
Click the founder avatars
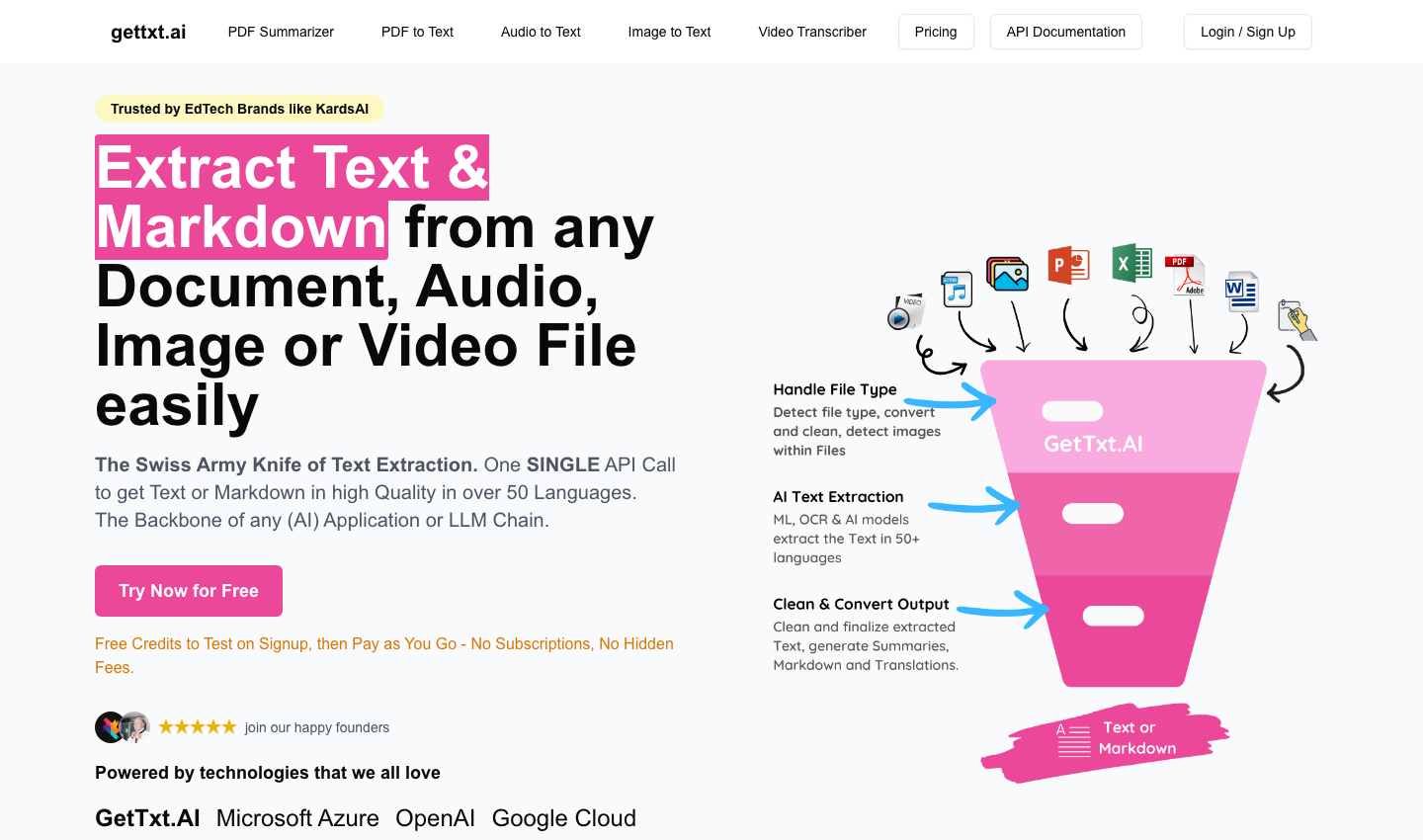[123, 727]
